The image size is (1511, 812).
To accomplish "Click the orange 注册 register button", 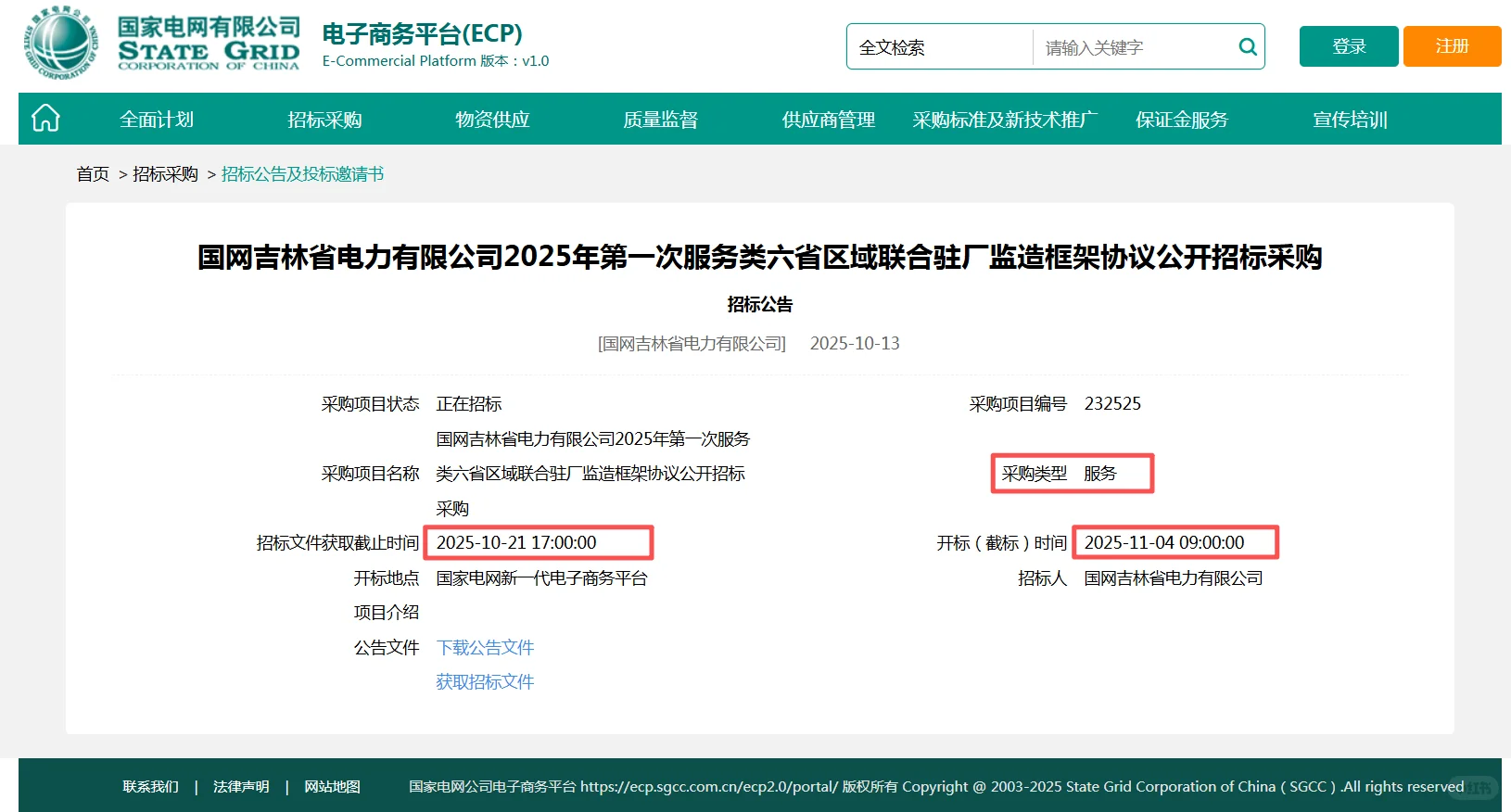I will click(x=1453, y=46).
